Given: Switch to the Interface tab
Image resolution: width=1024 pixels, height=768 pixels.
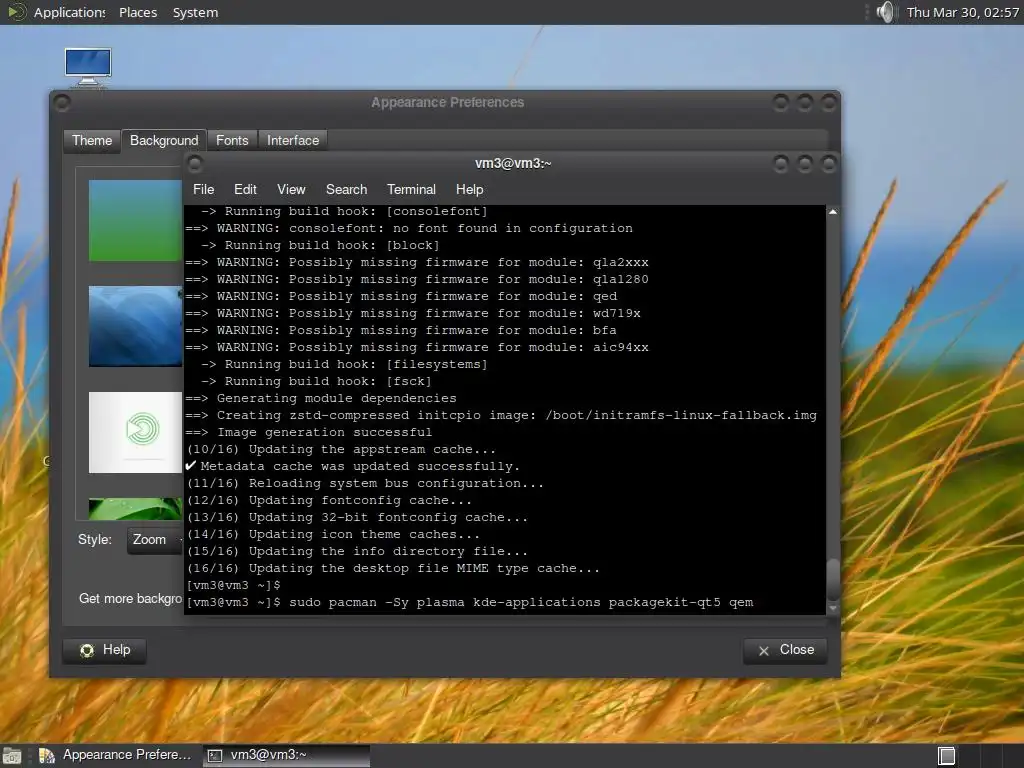Looking at the screenshot, I should tap(293, 140).
